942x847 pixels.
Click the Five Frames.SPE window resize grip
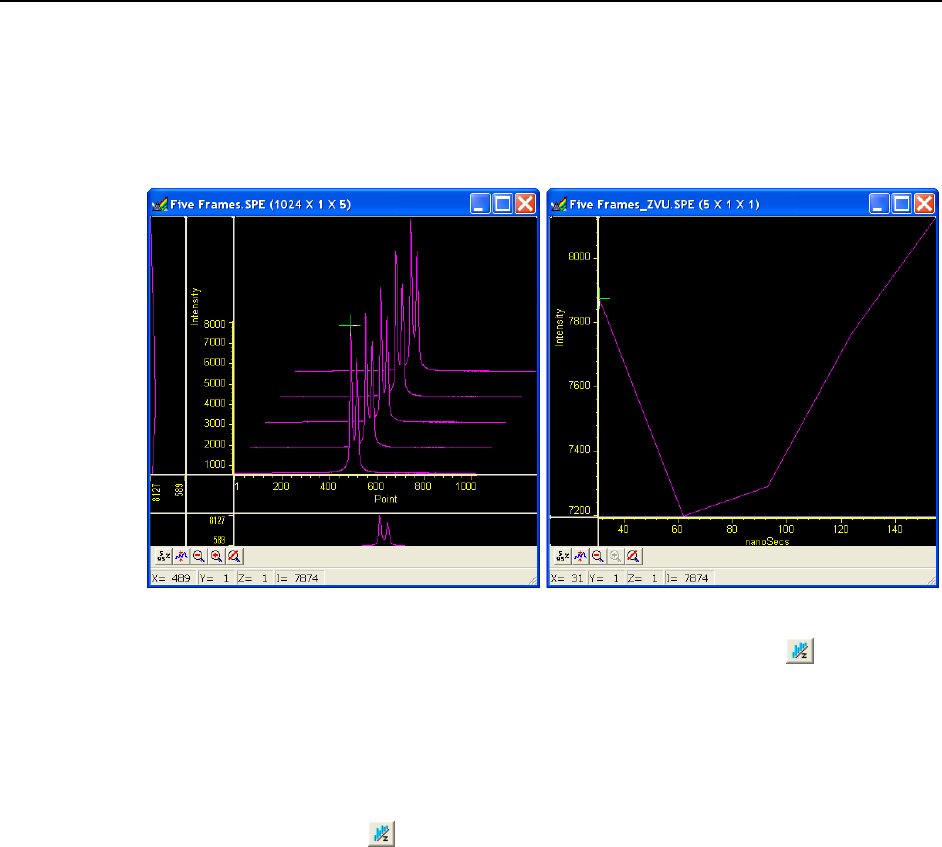532,580
